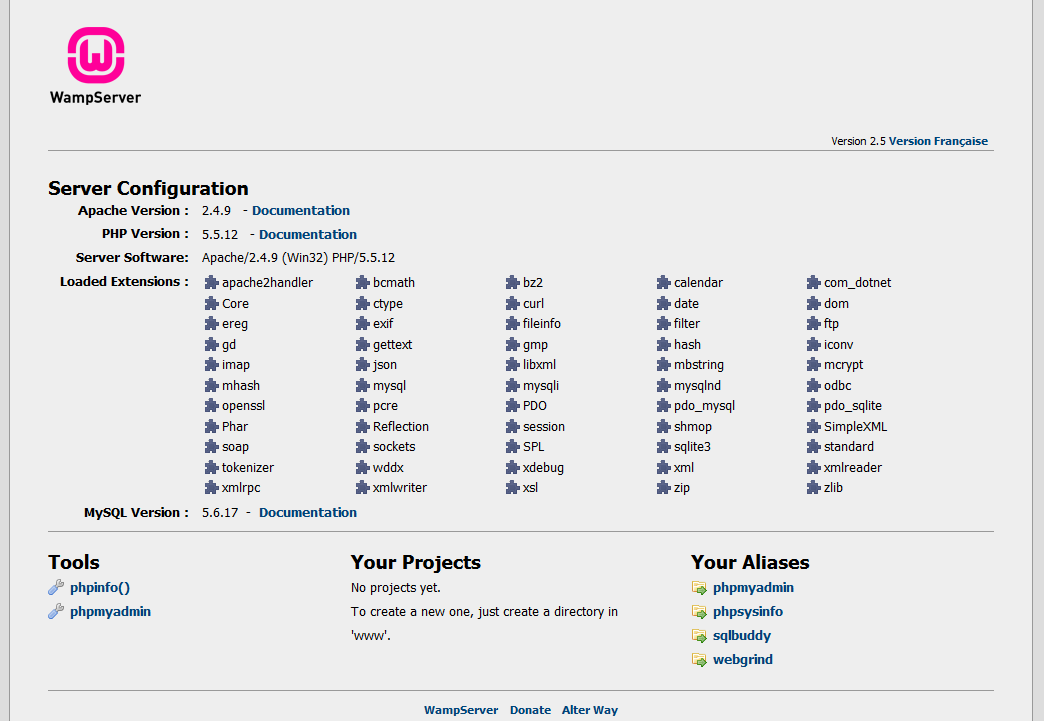1044x721 pixels.
Task: Open the PHP Version Documentation link
Action: click(308, 234)
